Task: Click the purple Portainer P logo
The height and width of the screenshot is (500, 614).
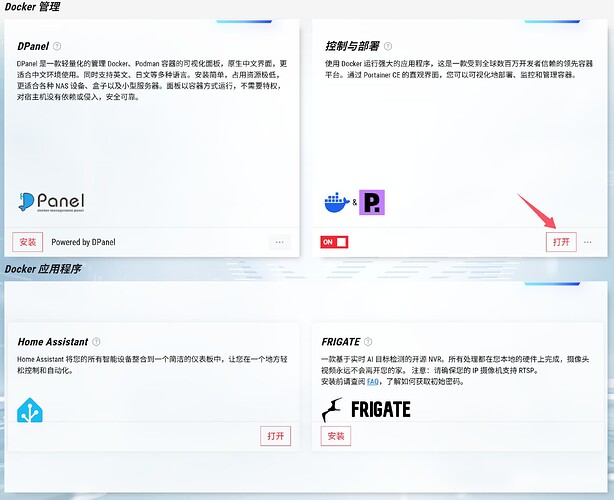Action: (372, 202)
